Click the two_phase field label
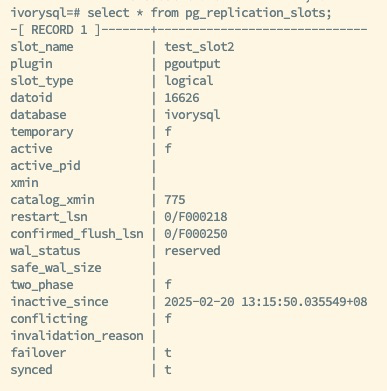The width and height of the screenshot is (387, 391). click(42, 285)
